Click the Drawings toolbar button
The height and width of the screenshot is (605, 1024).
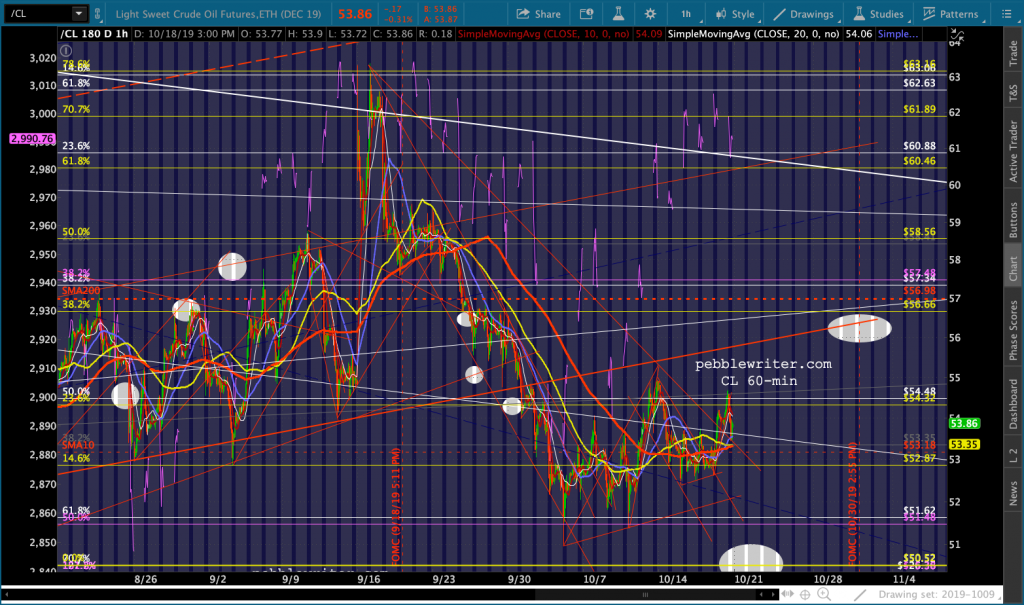pos(804,14)
